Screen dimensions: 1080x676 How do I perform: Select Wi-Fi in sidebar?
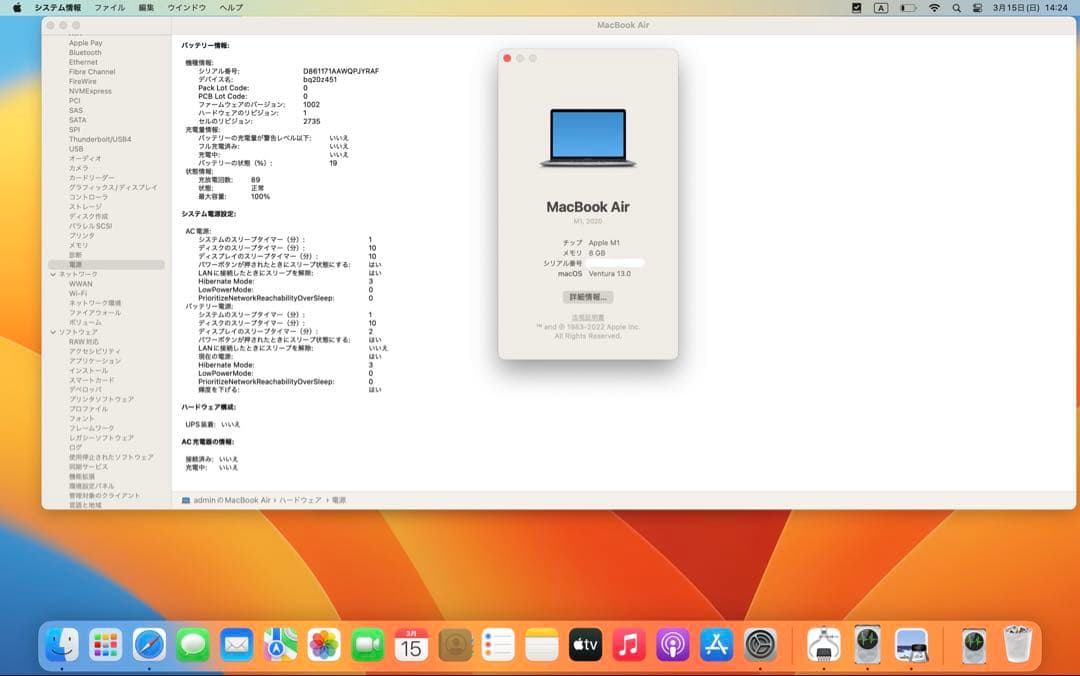pyautogui.click(x=78, y=294)
